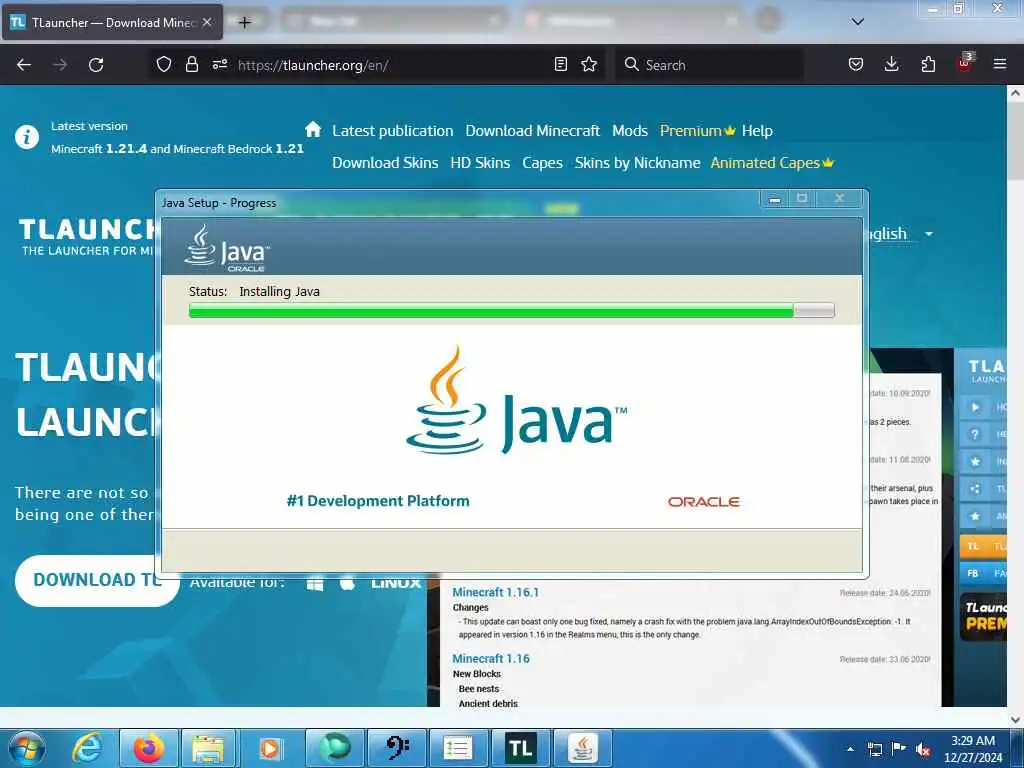Open a new tab with plus button
Viewport: 1024px width, 768px height.
coord(244,23)
